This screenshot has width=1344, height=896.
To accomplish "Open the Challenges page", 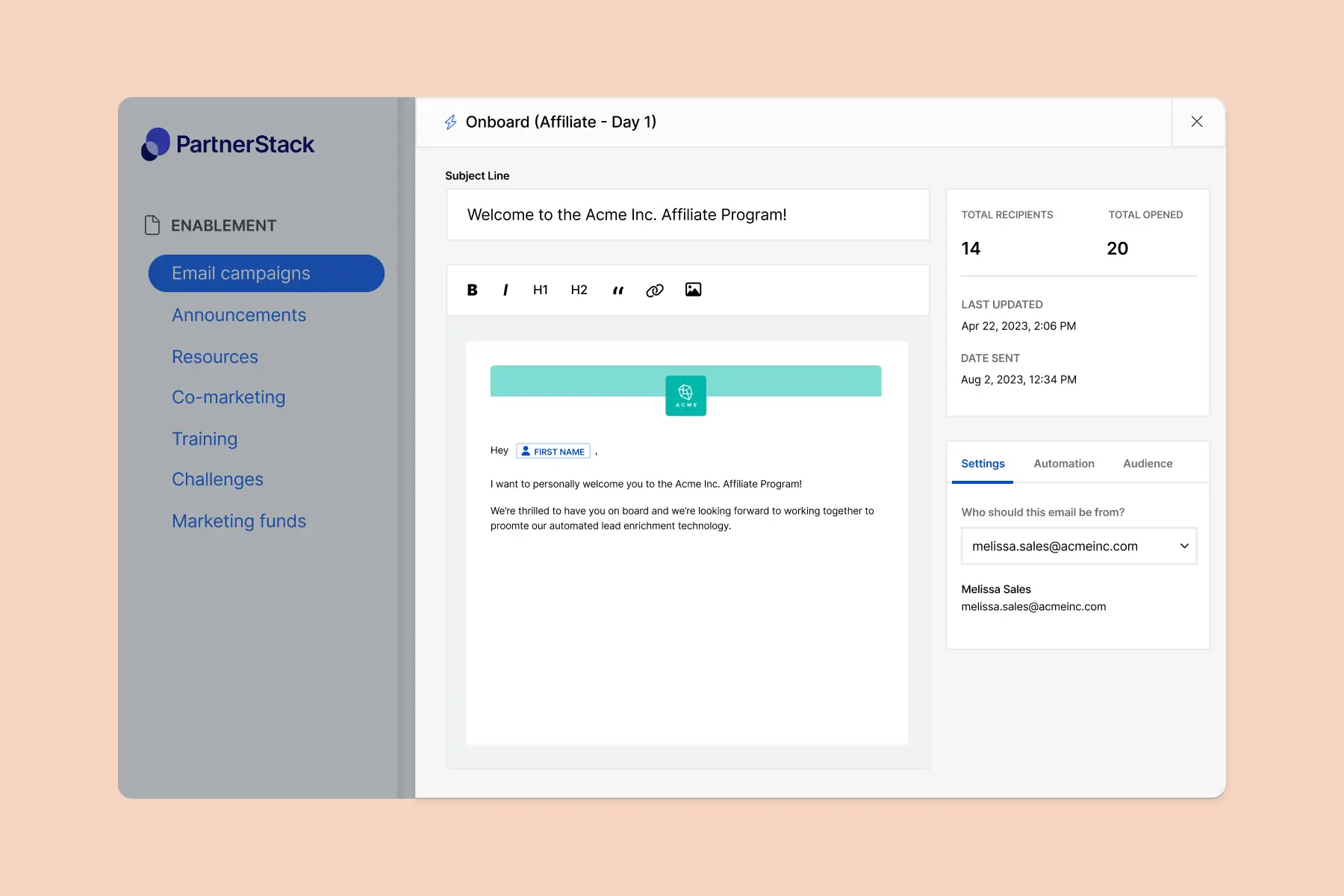I will (217, 479).
